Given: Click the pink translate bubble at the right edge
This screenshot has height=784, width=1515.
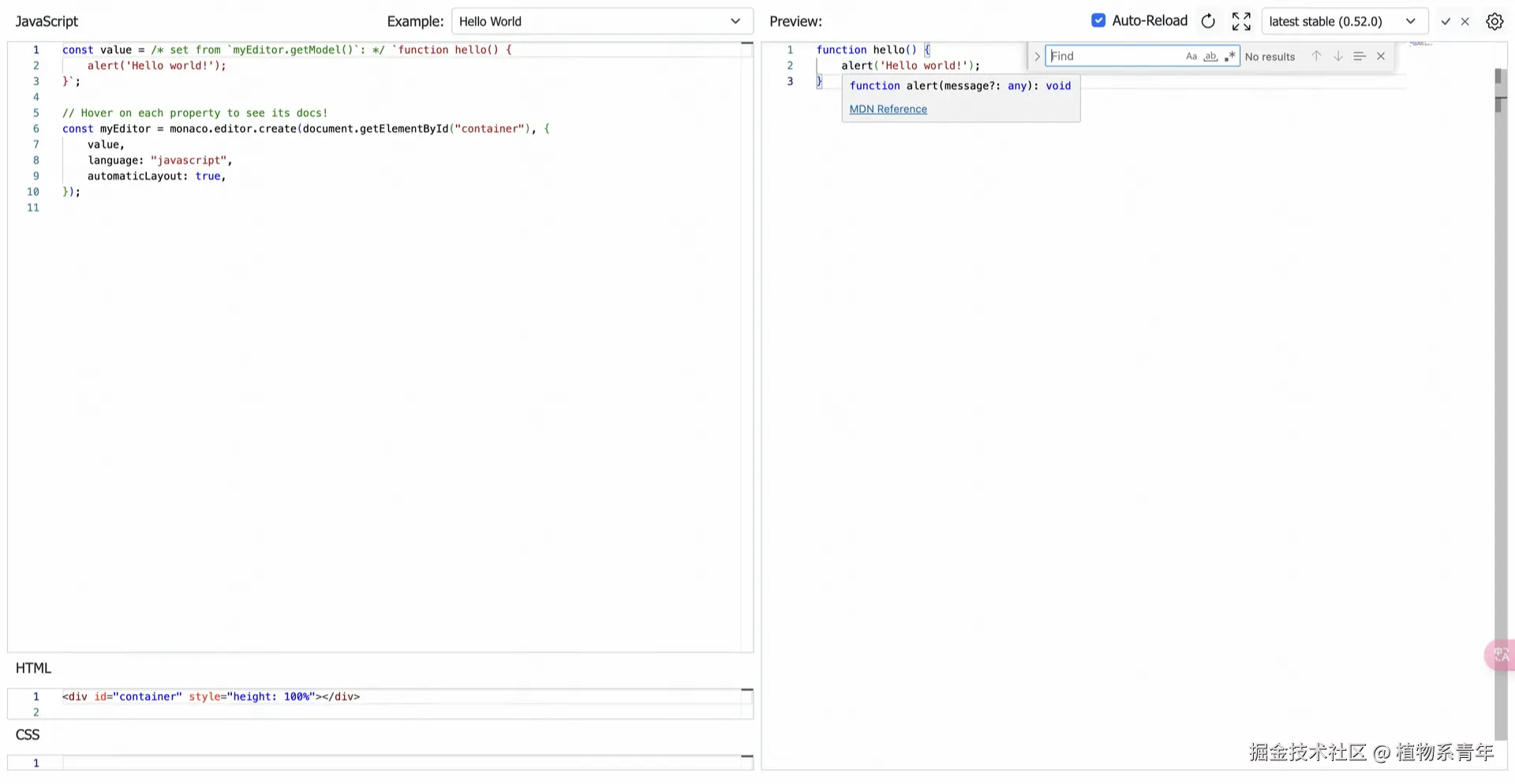Looking at the screenshot, I should pyautogui.click(x=1500, y=655).
